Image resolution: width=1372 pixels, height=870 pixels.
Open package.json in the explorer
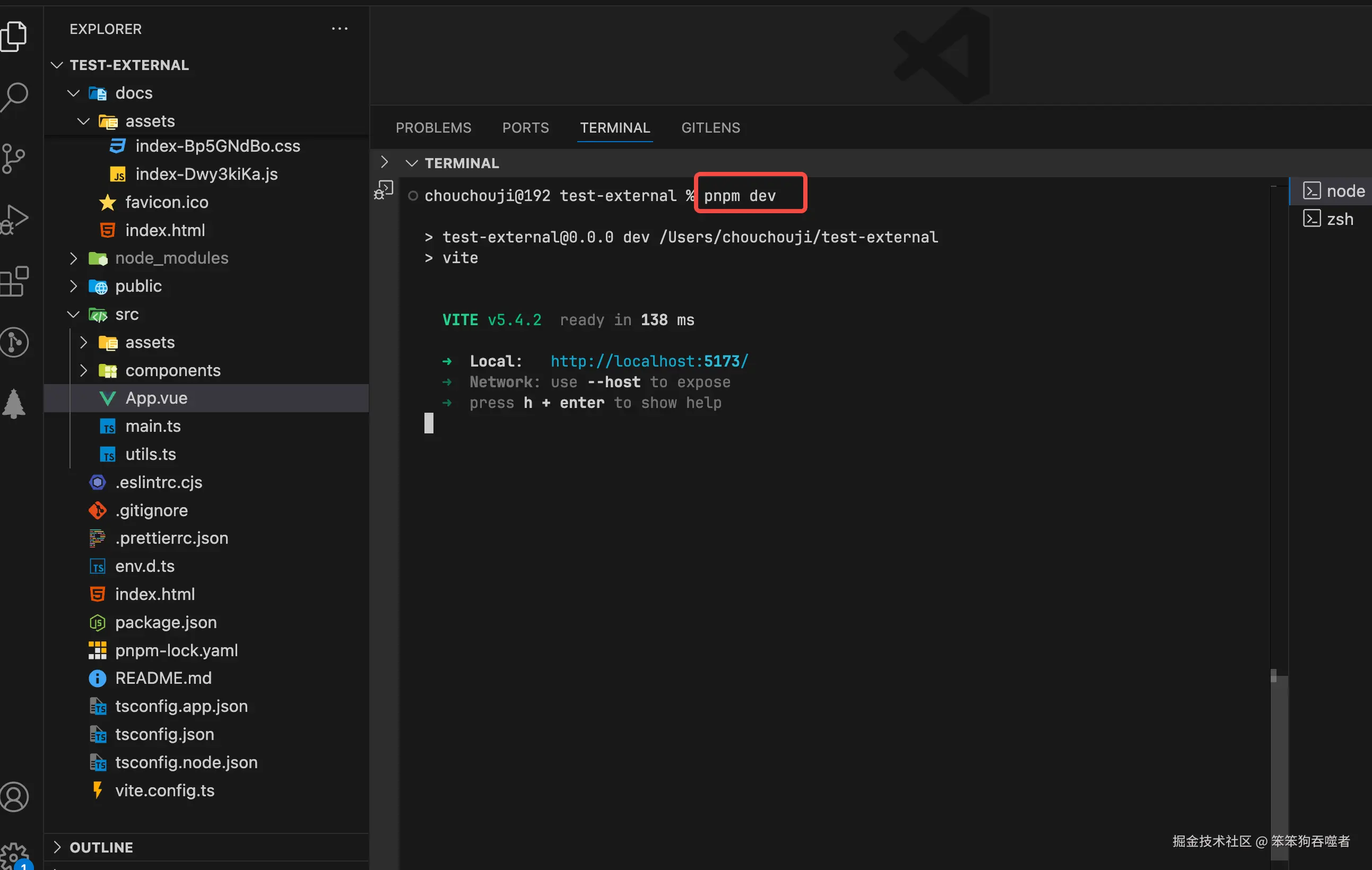point(166,622)
